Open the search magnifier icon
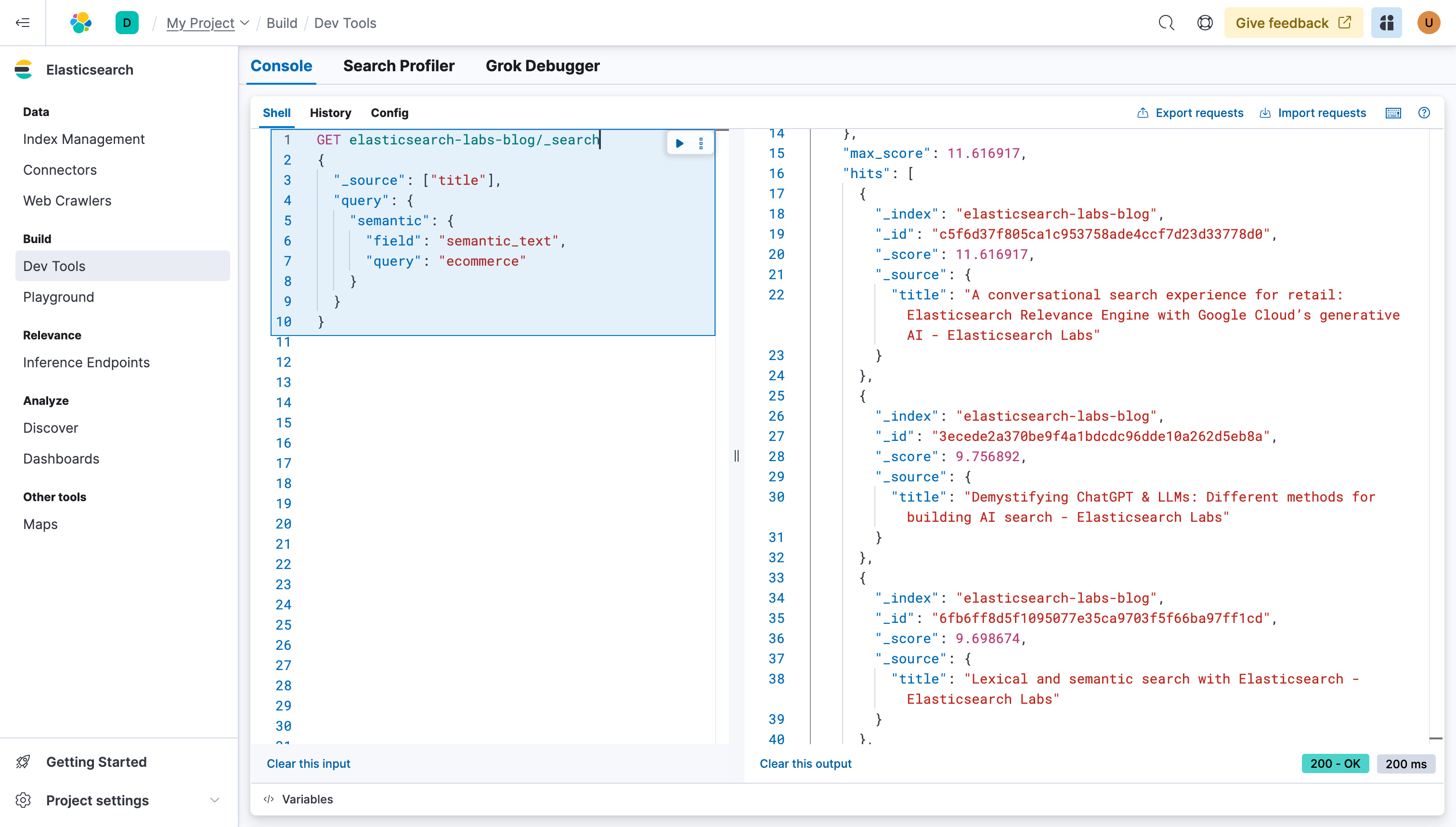Image resolution: width=1456 pixels, height=827 pixels. pos(1166,23)
